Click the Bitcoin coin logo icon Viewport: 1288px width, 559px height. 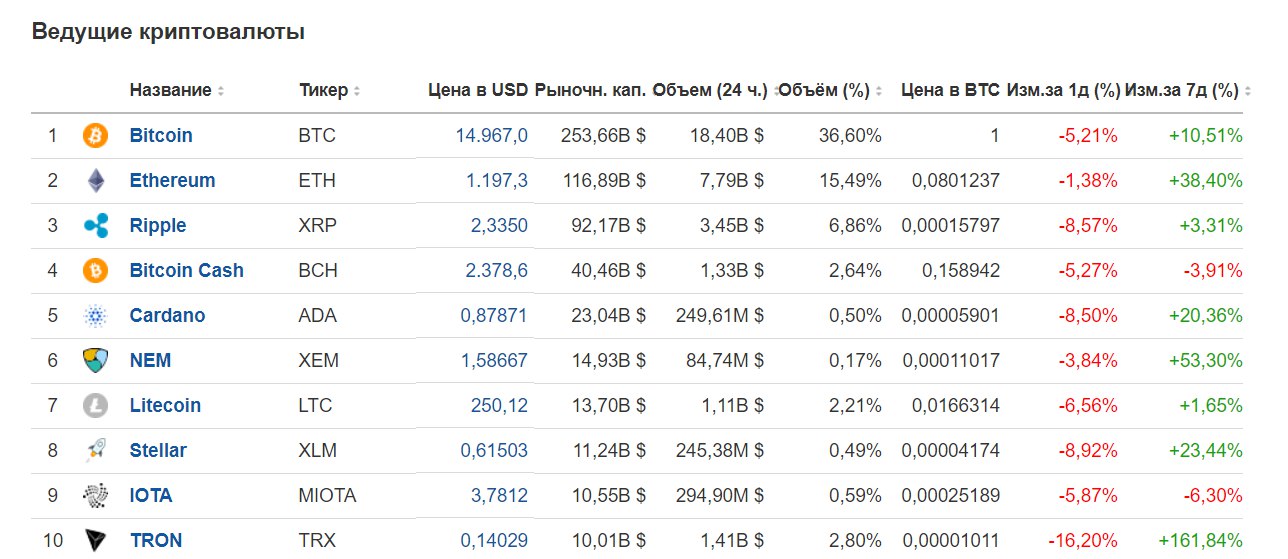point(95,135)
